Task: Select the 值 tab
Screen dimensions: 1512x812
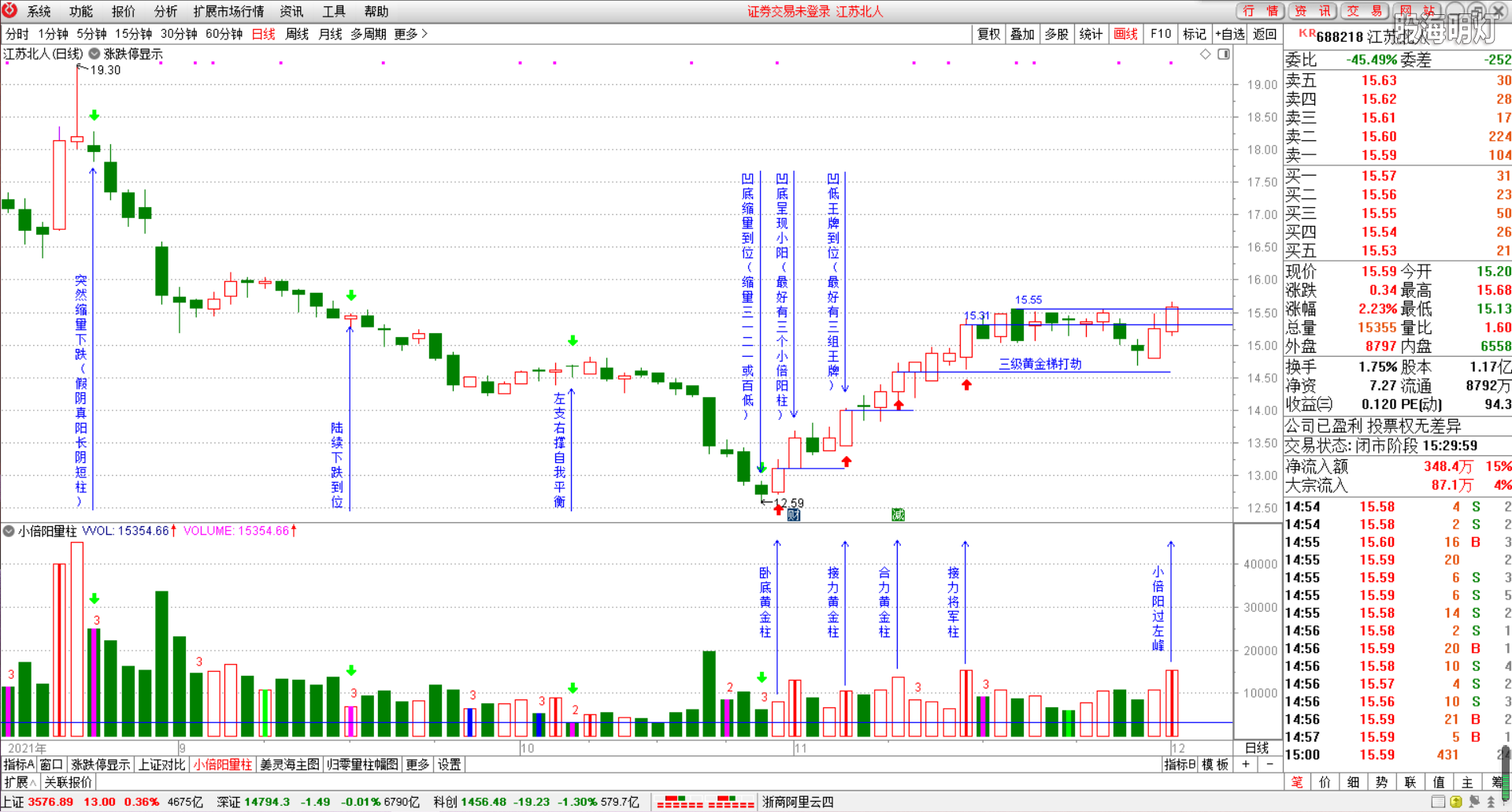Action: (1439, 781)
